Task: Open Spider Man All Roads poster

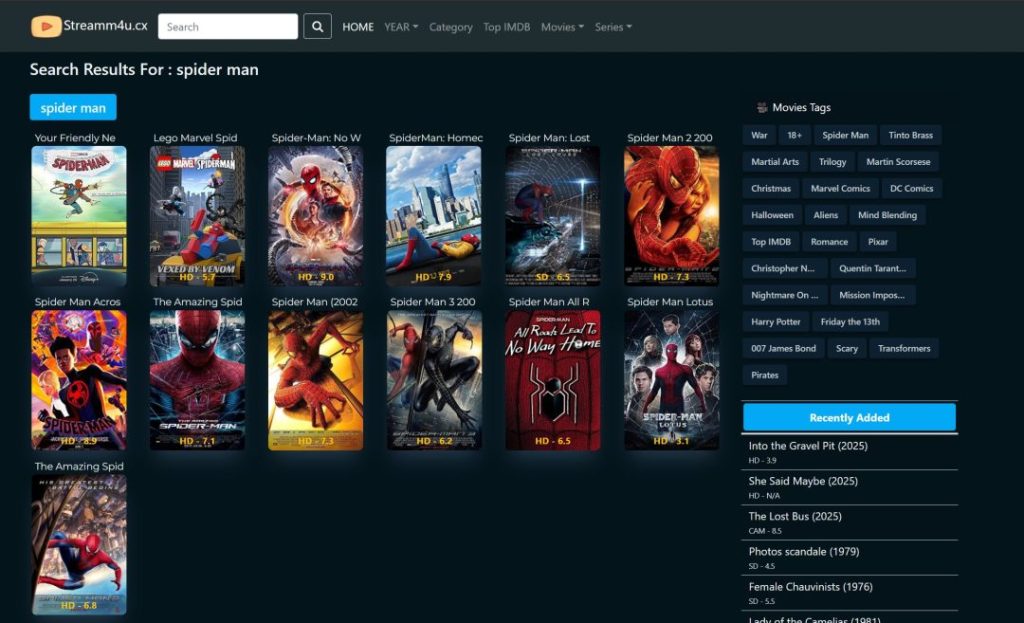Action: 552,380
